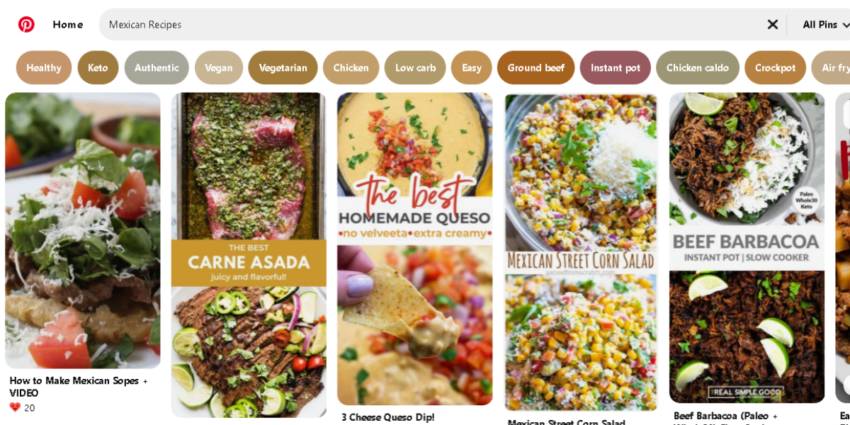Open the Carne Asada pin image
Screen dimensions: 850x425
click(x=249, y=255)
